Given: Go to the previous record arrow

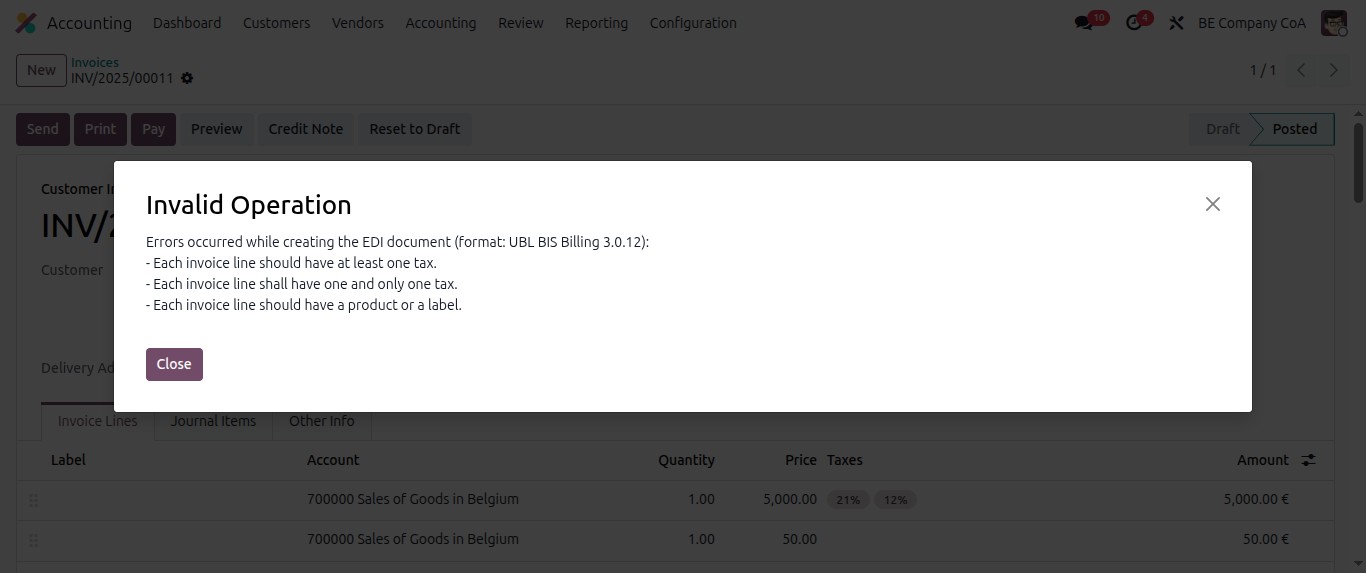Looking at the screenshot, I should (x=1301, y=70).
